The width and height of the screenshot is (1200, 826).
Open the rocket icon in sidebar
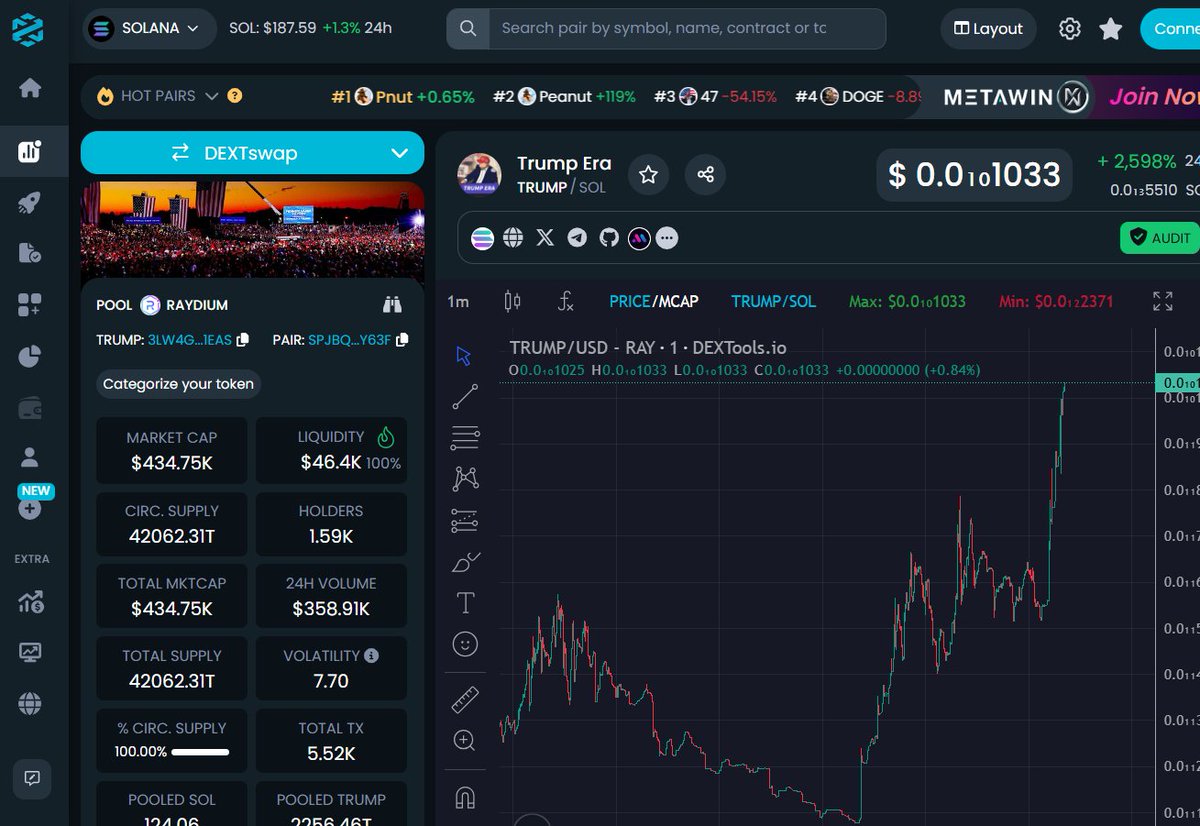30,203
